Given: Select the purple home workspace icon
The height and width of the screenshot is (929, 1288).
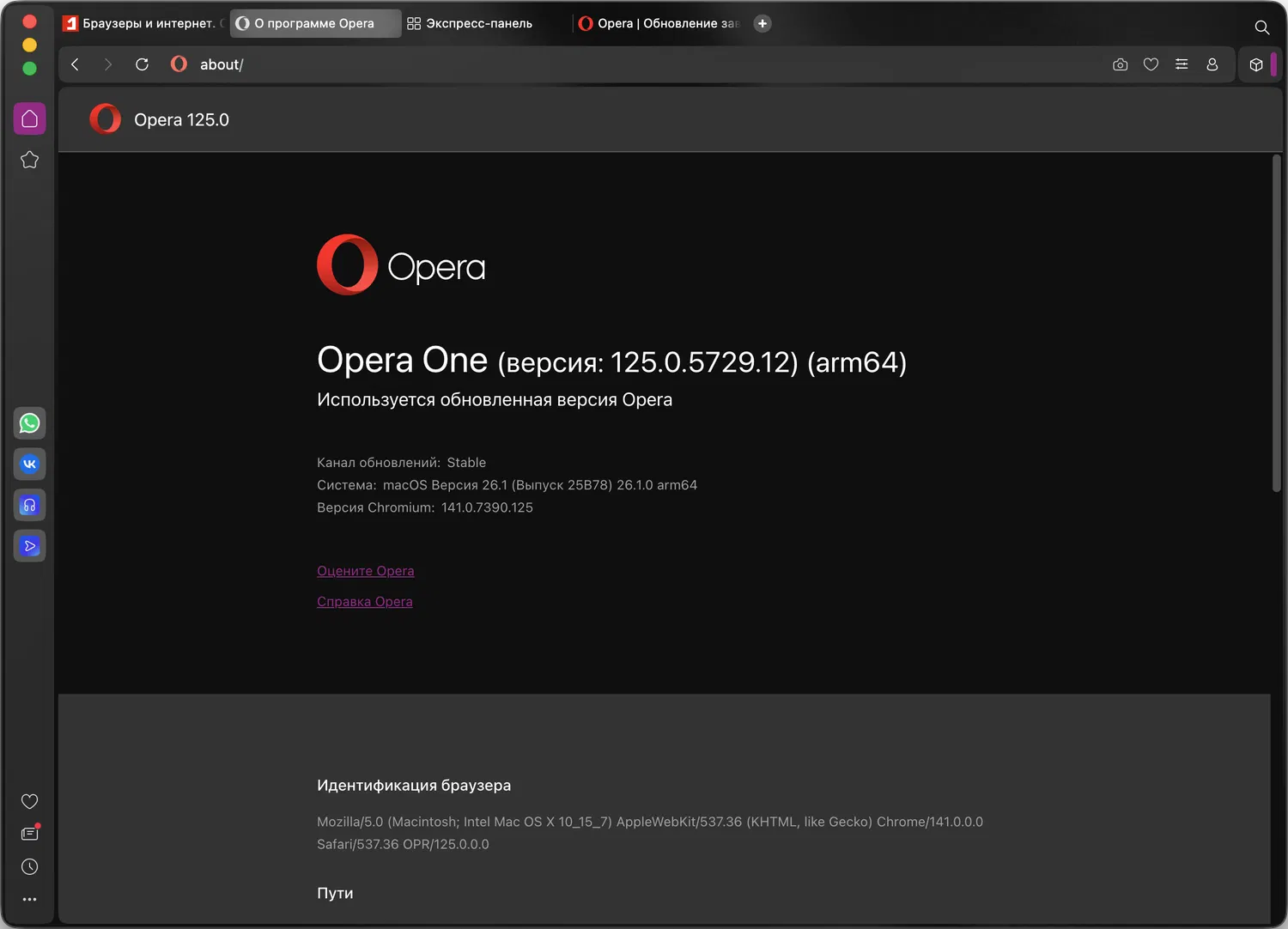Looking at the screenshot, I should click(29, 118).
